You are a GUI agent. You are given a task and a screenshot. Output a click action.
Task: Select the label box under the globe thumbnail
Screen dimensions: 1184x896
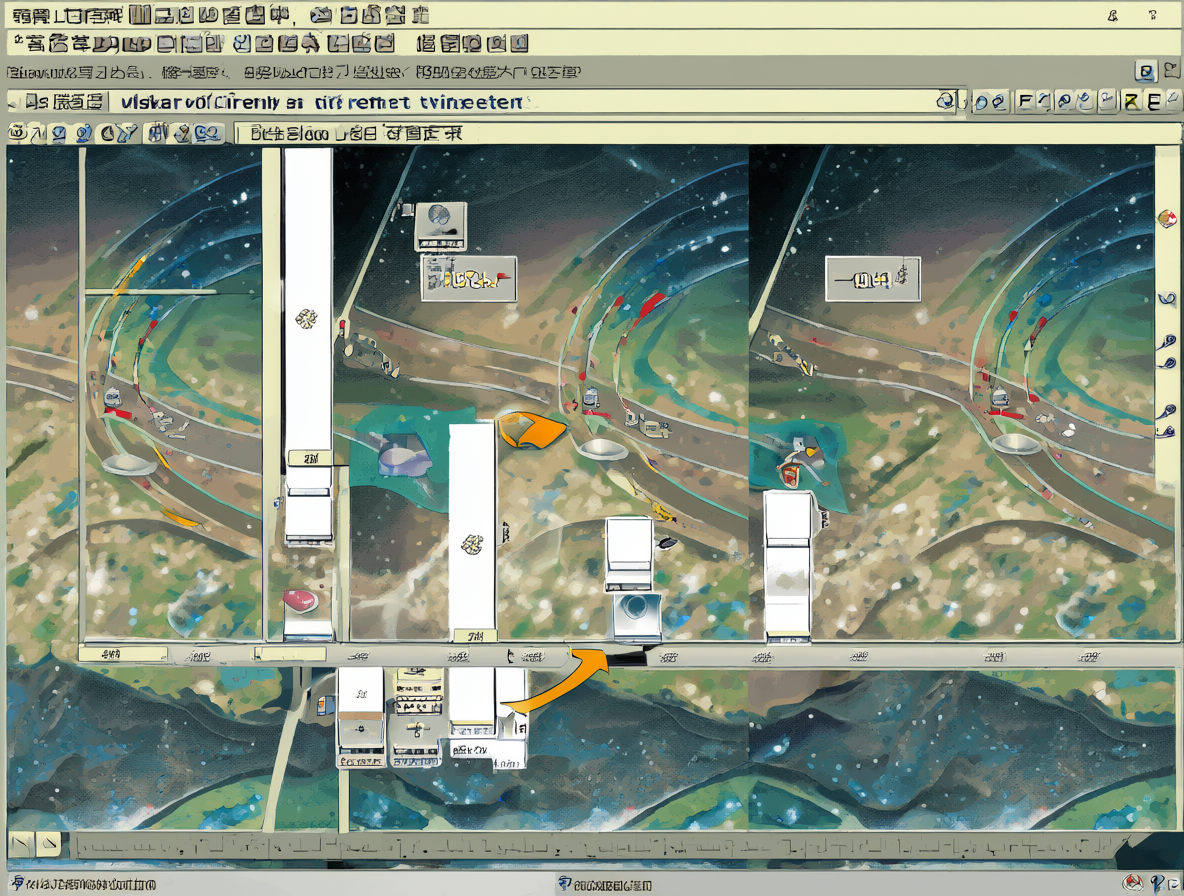click(468, 279)
